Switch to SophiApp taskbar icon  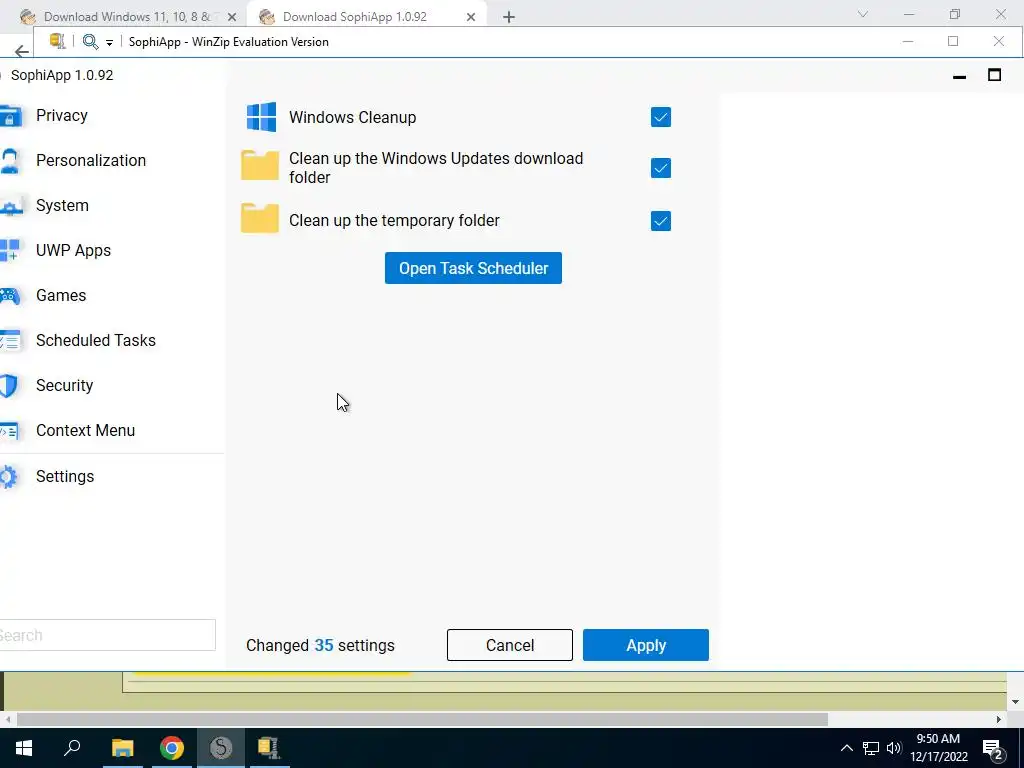(221, 748)
